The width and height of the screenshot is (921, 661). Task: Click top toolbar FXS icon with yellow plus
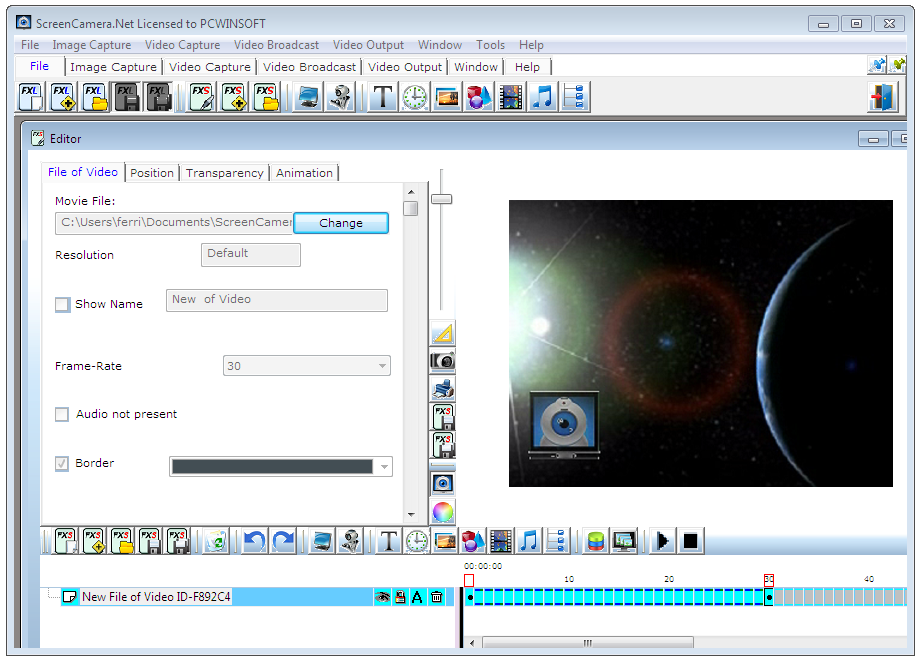coord(234,97)
